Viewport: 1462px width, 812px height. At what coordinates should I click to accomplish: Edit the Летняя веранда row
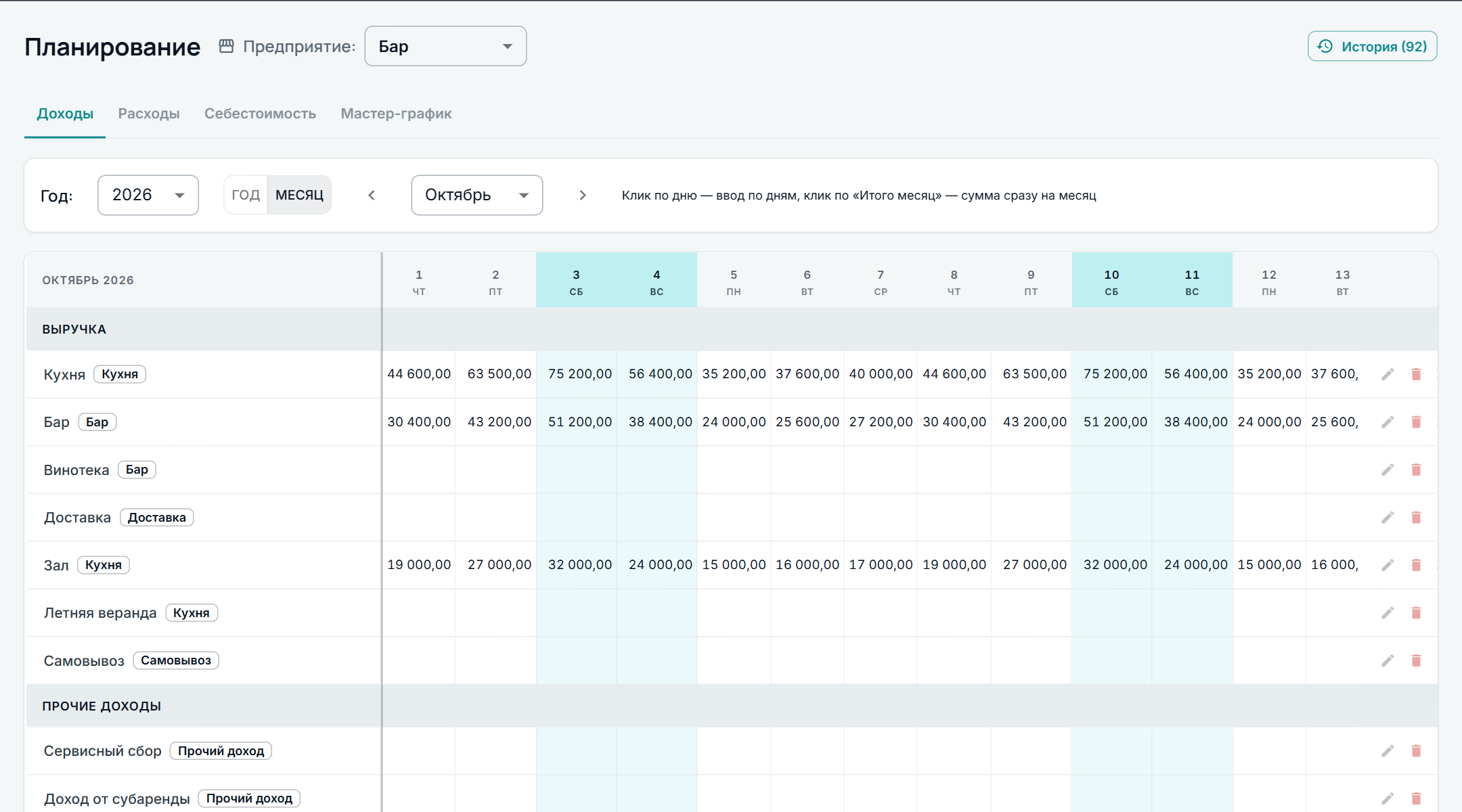(x=1388, y=613)
